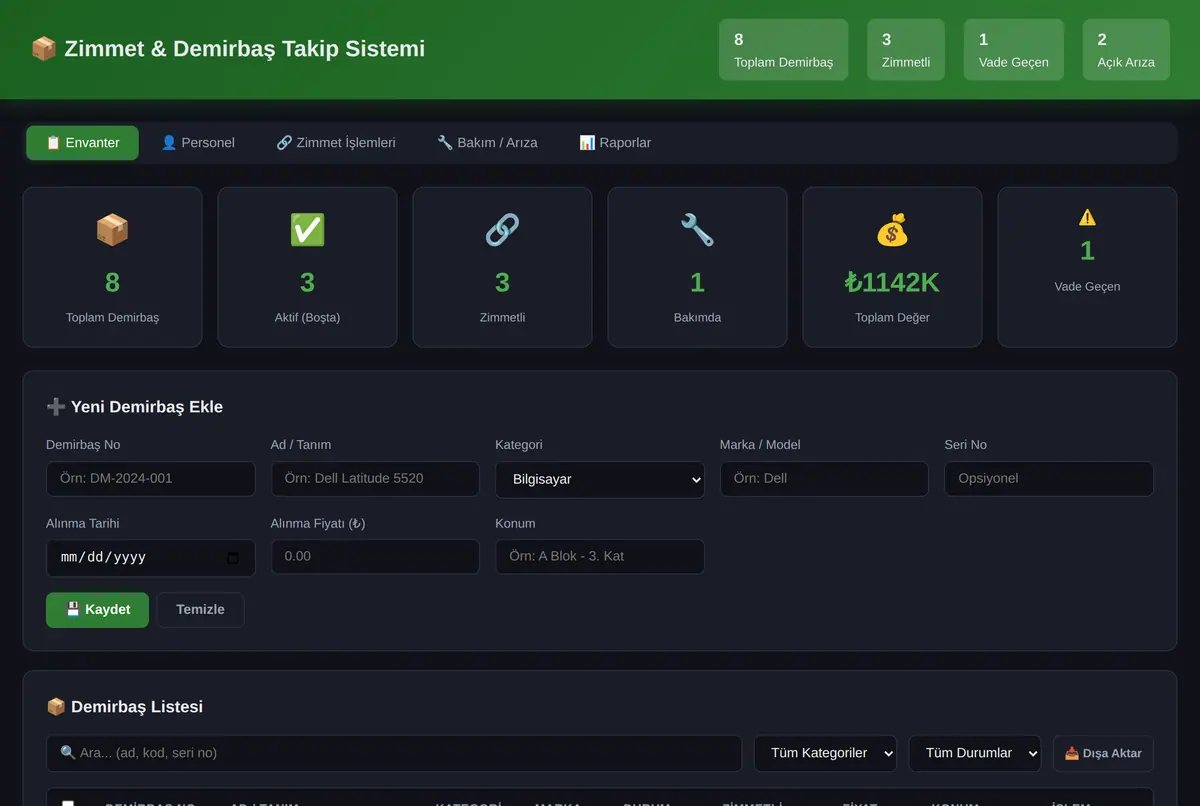Click the box icon on Toplam Demirbaş card
This screenshot has width=1200, height=806.
coord(112,230)
